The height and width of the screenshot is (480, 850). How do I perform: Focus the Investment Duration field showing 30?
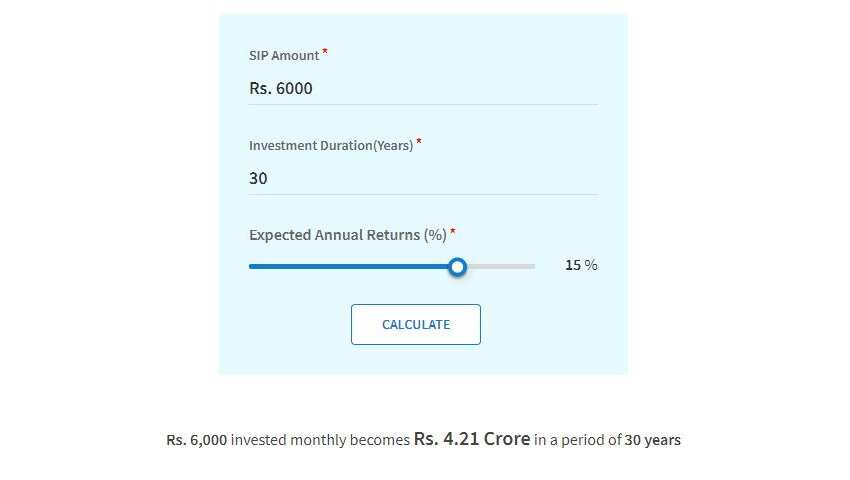click(423, 178)
